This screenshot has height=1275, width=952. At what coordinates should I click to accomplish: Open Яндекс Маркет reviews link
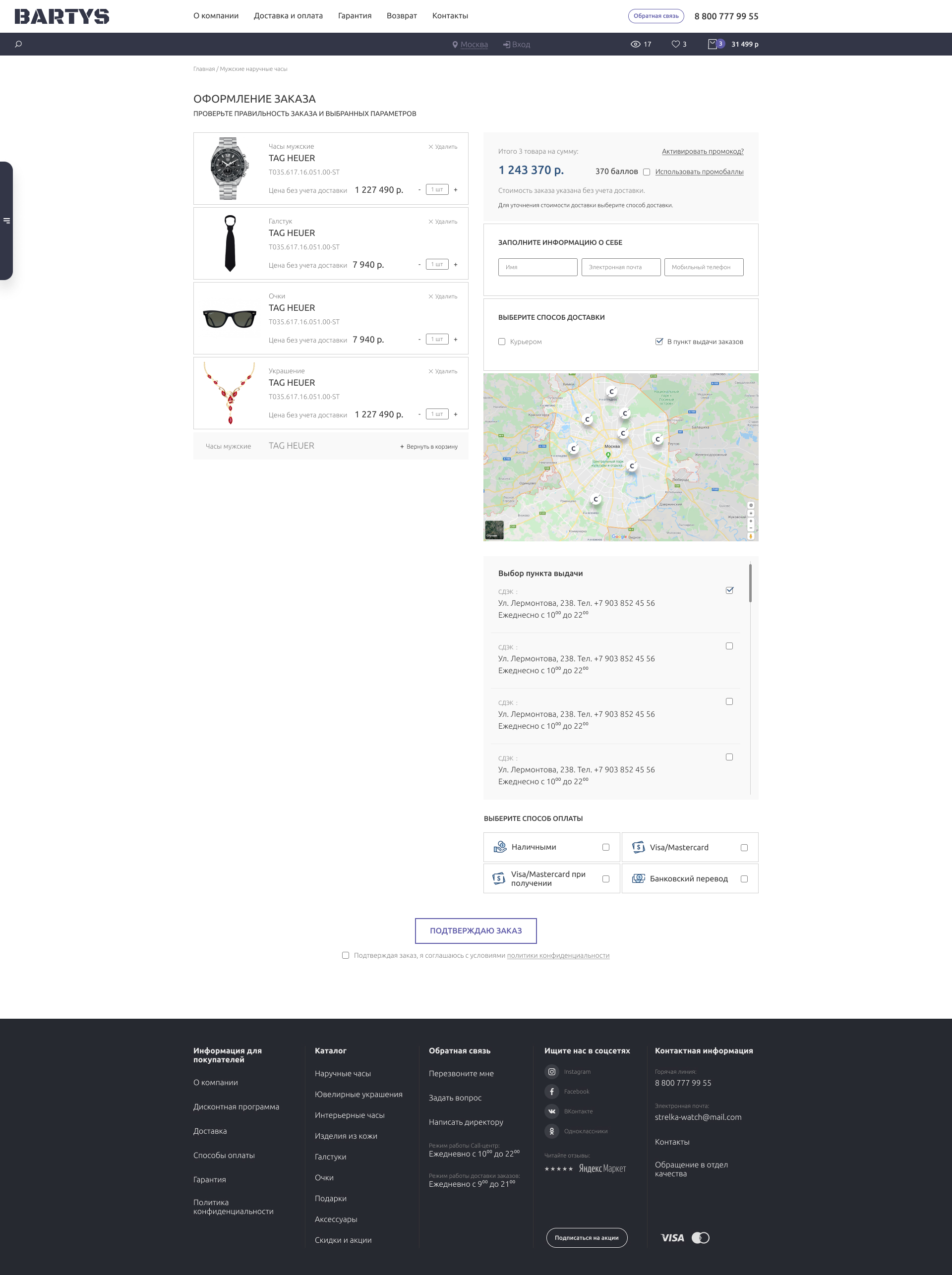602,1168
